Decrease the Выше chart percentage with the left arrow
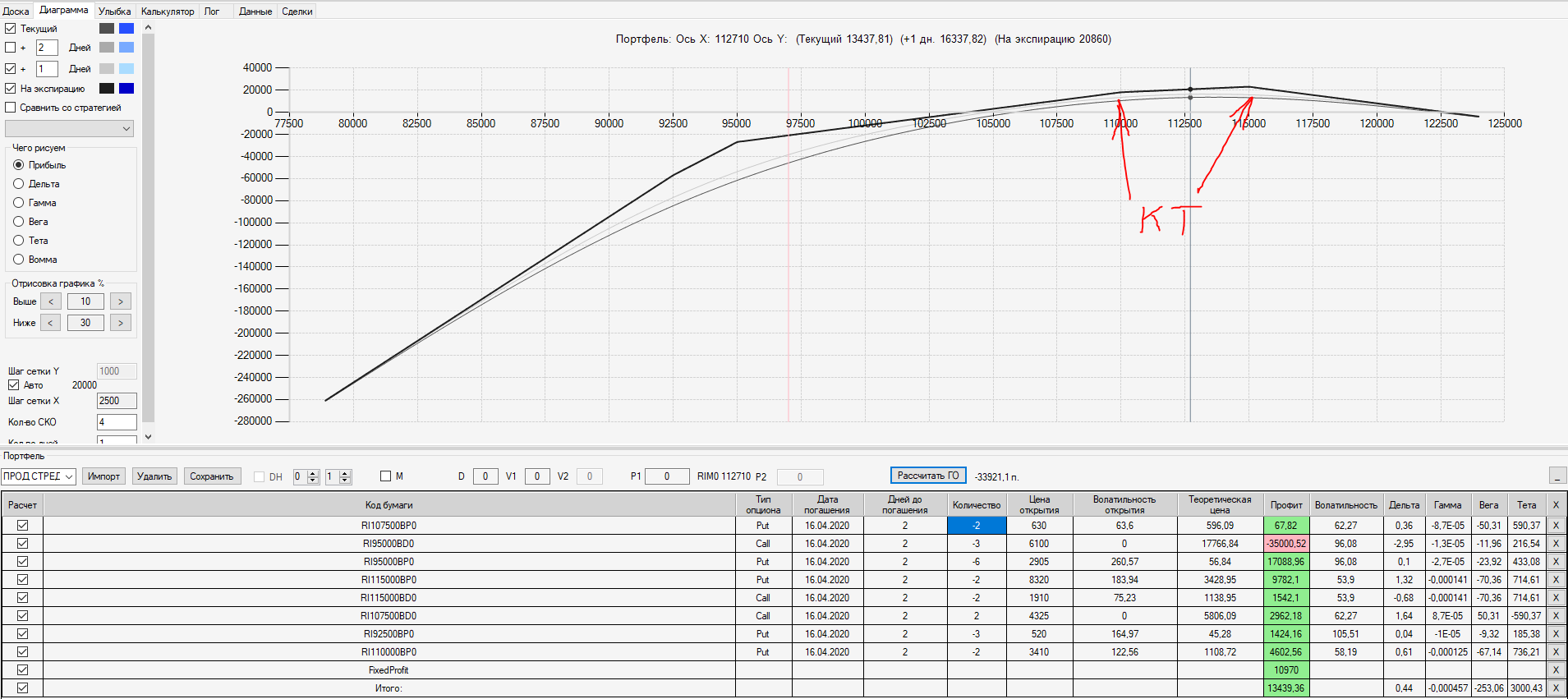This screenshot has width=1568, height=699. tap(51, 301)
